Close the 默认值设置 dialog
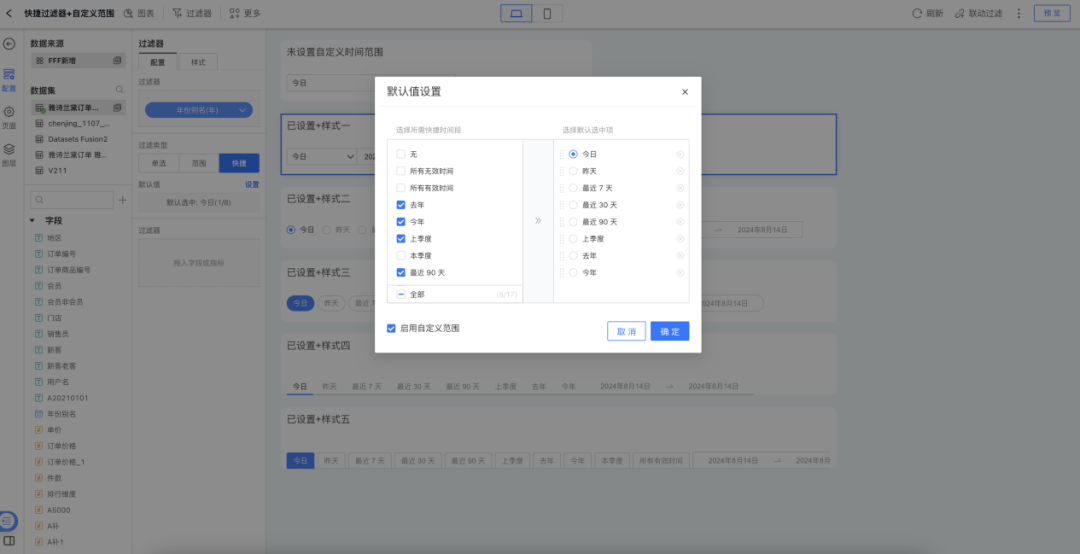Image resolution: width=1080 pixels, height=554 pixels. pos(685,92)
